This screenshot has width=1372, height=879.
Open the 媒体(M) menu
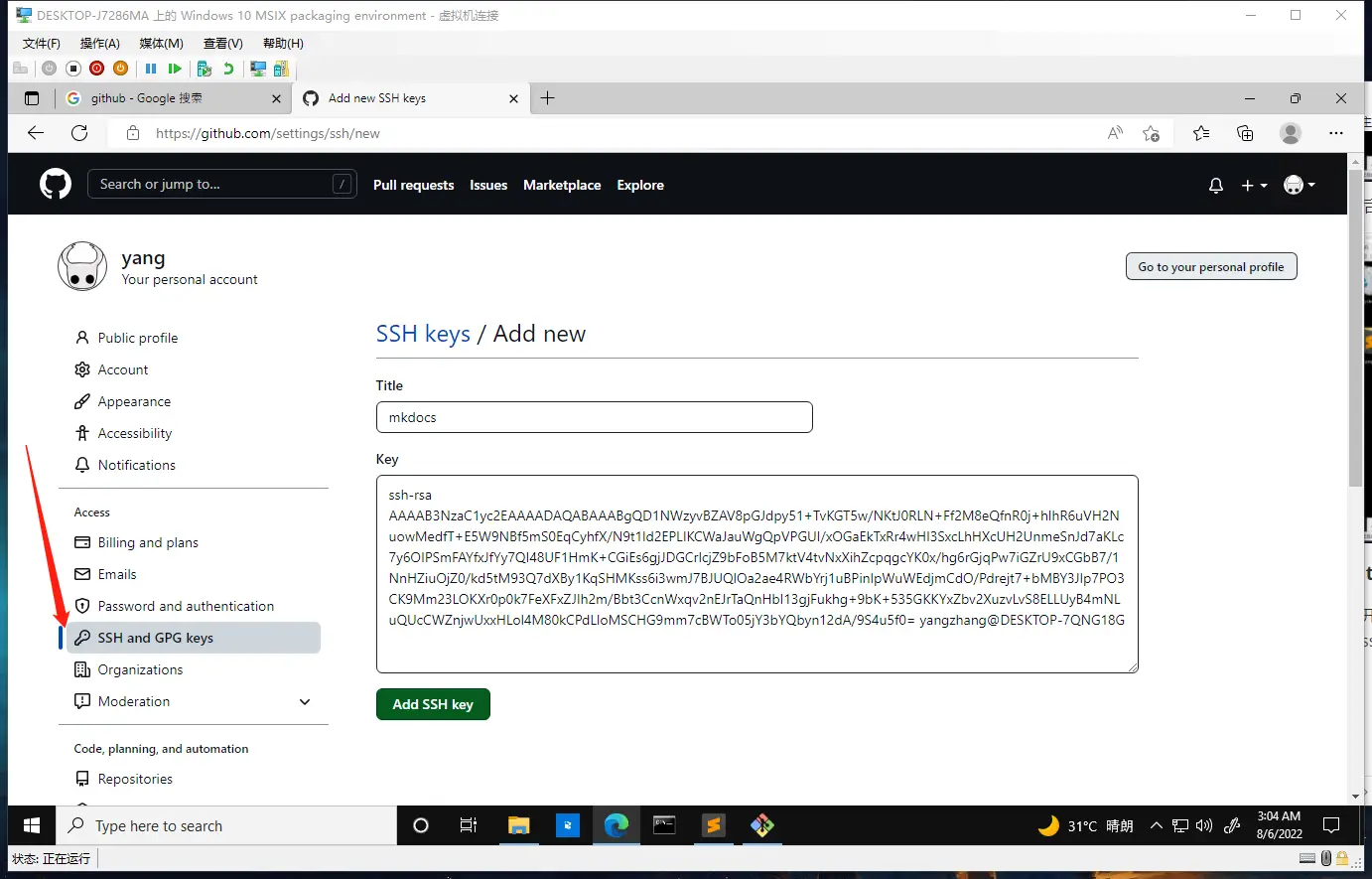(161, 44)
